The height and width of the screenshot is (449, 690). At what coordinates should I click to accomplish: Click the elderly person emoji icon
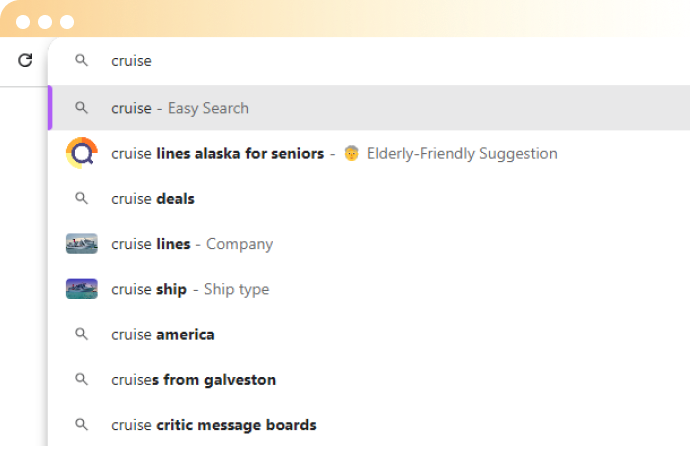pos(351,153)
